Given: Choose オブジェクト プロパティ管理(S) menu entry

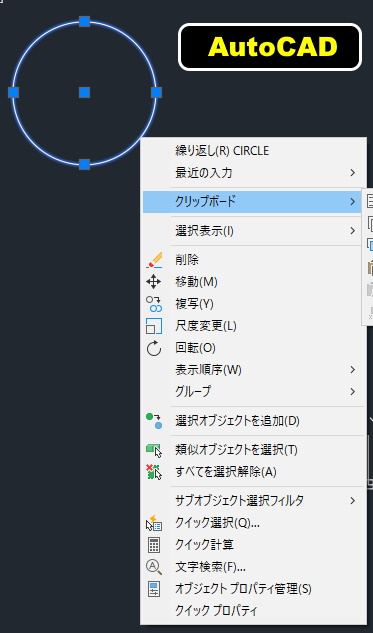Looking at the screenshot, I should click(x=254, y=589).
